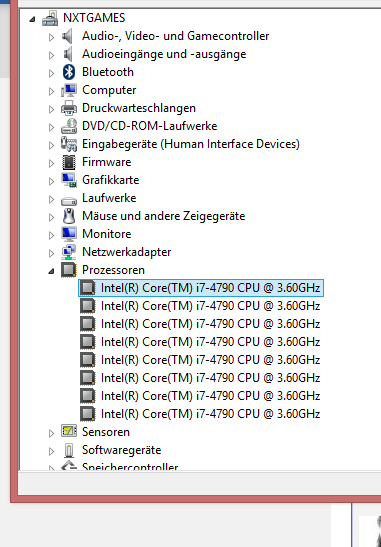The height and width of the screenshot is (547, 381).
Task: Select the Sensoren icon
Action: coord(69,431)
